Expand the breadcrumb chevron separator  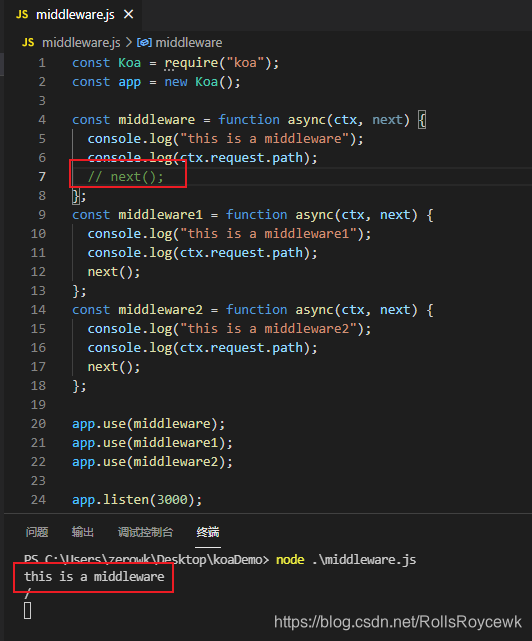pyautogui.click(x=129, y=43)
